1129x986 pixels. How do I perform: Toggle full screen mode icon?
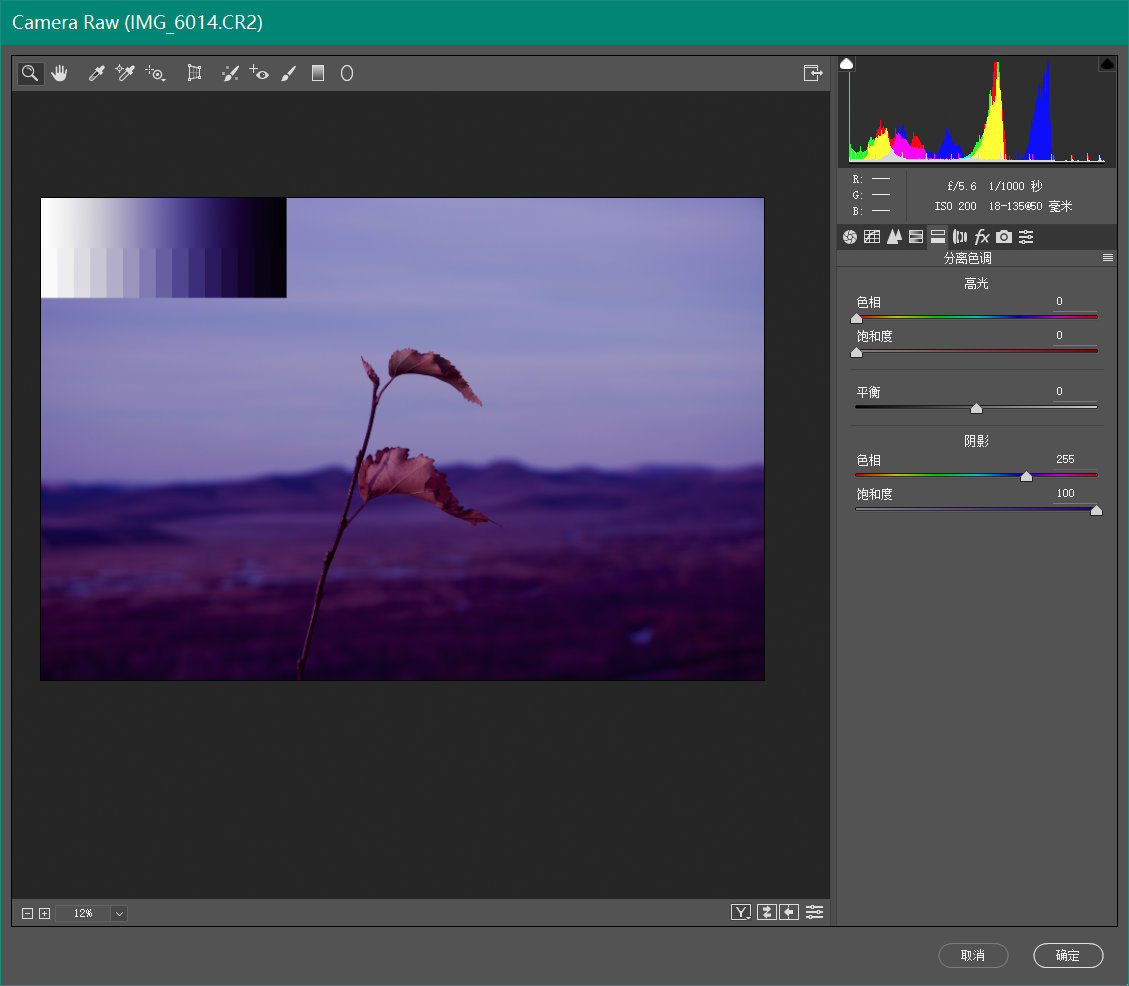pos(813,73)
